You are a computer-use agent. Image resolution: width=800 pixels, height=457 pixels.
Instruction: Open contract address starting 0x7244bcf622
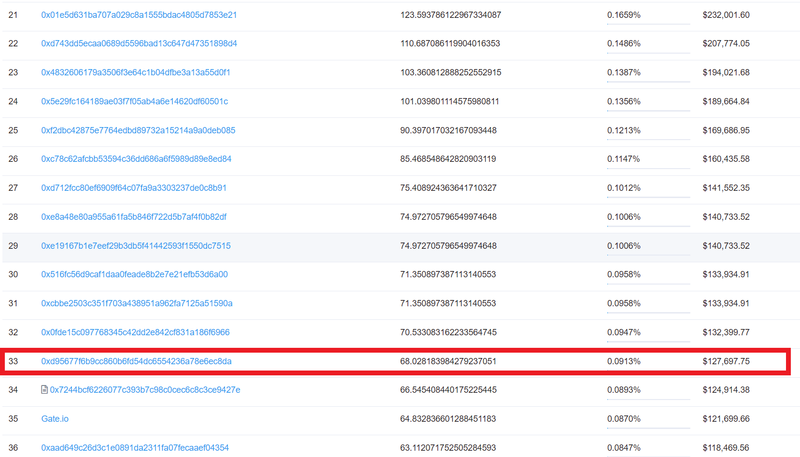[x=145, y=390]
